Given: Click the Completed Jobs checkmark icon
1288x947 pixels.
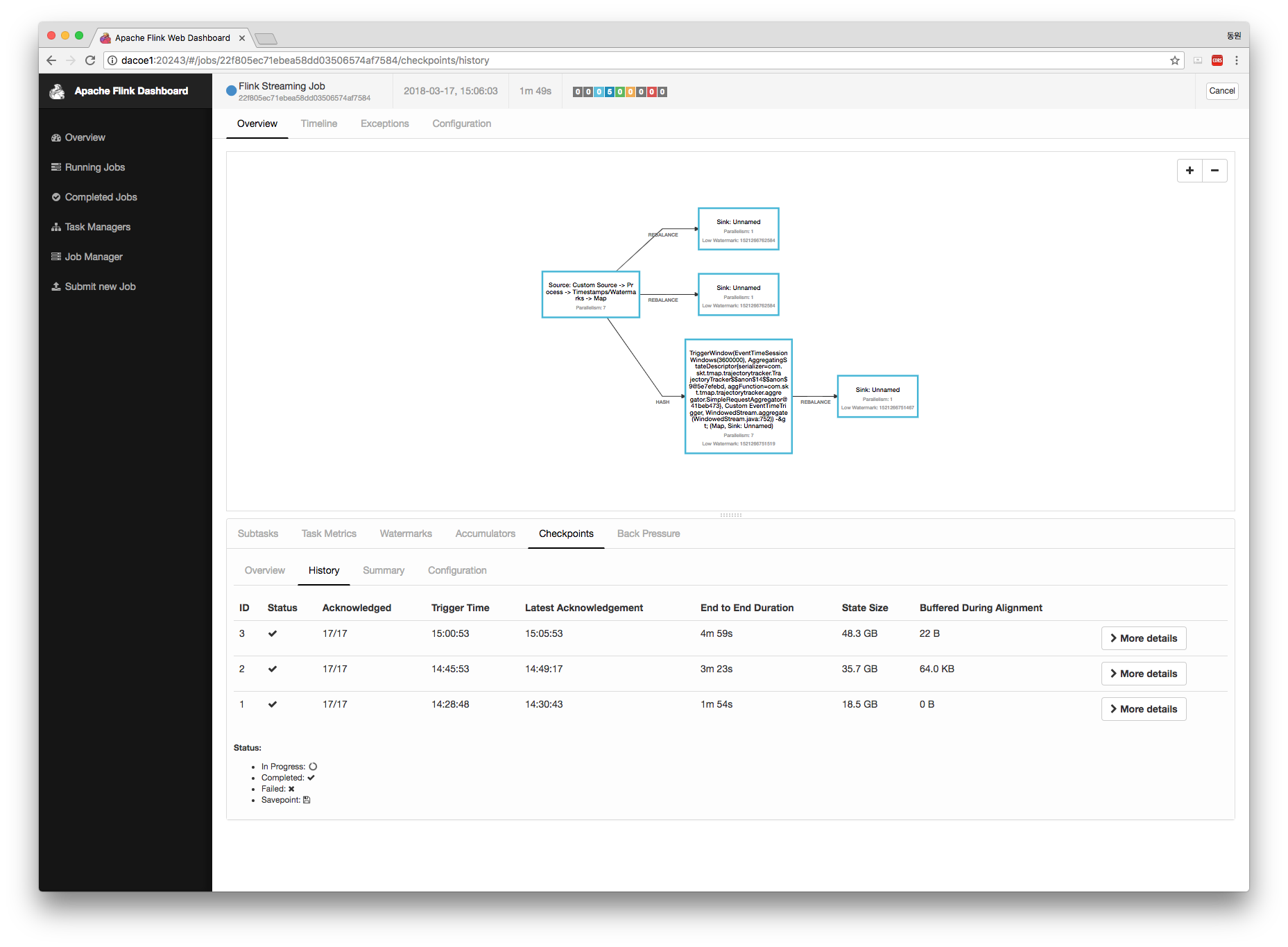Looking at the screenshot, I should point(56,197).
